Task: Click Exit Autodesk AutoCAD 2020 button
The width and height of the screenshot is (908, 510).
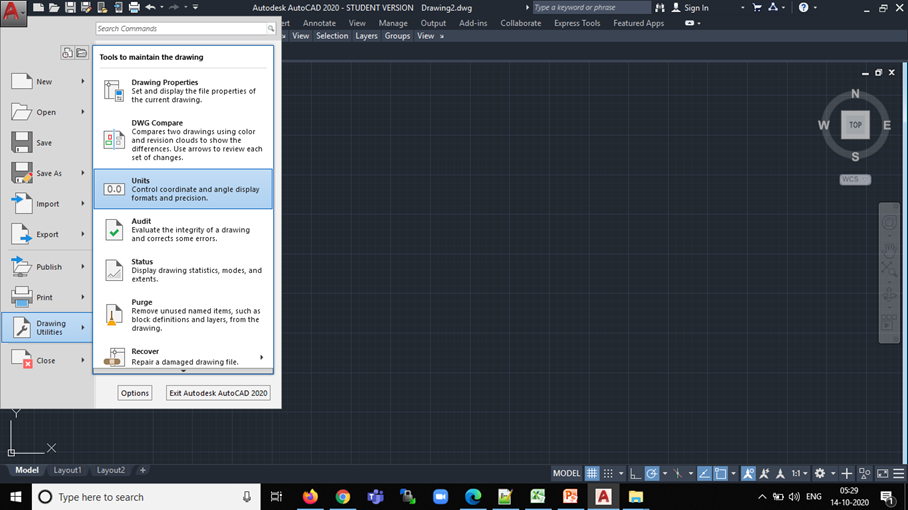Action: (x=218, y=393)
